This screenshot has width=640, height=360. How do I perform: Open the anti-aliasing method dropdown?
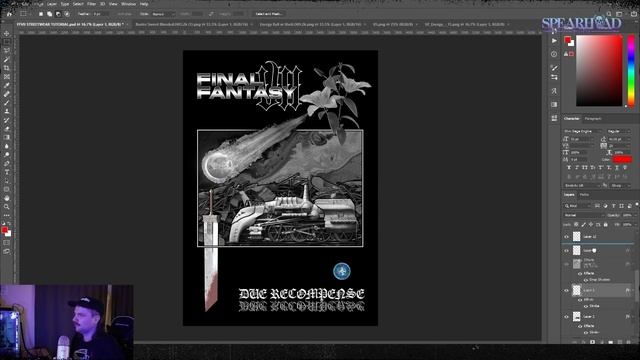(x=620, y=185)
